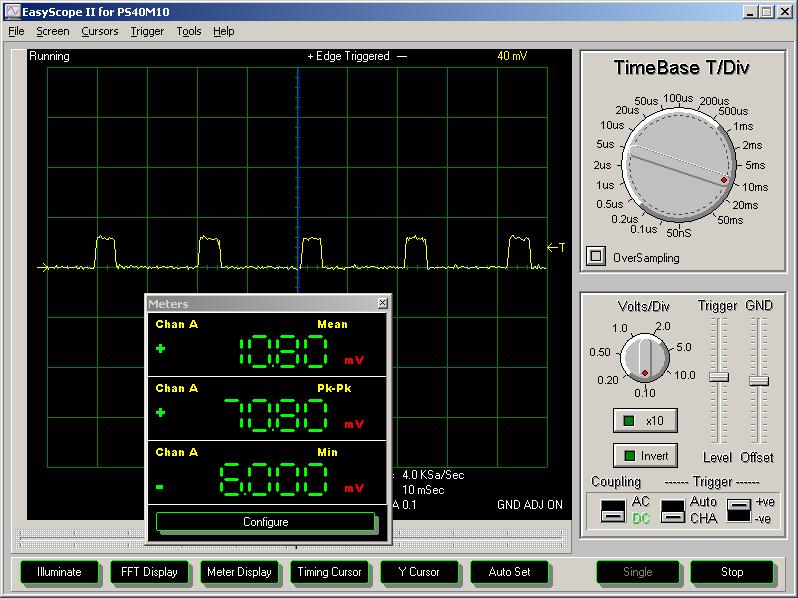
Task: Flip the Auto/CHA trigger source switch
Action: tap(673, 510)
